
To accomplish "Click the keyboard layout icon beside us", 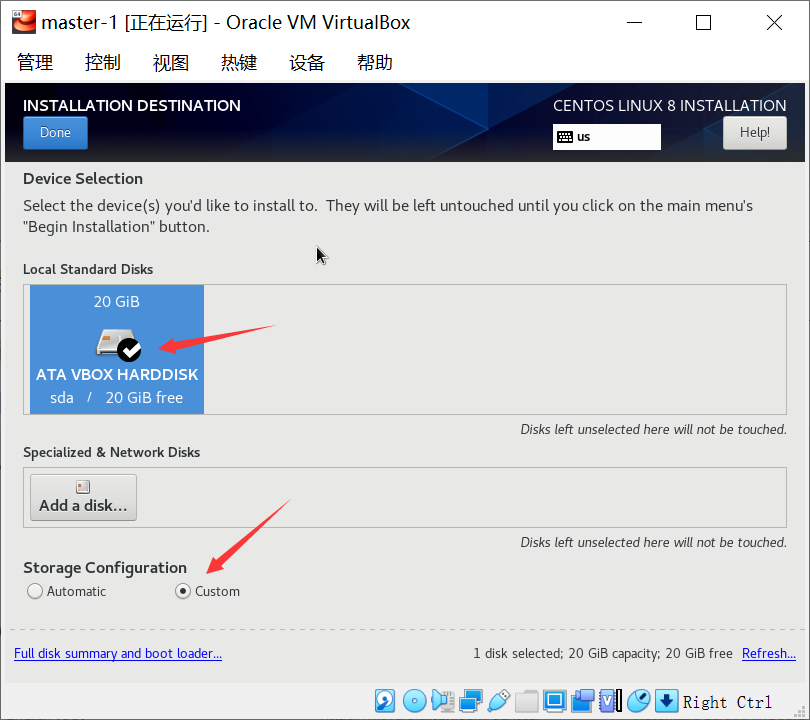I will pos(565,137).
